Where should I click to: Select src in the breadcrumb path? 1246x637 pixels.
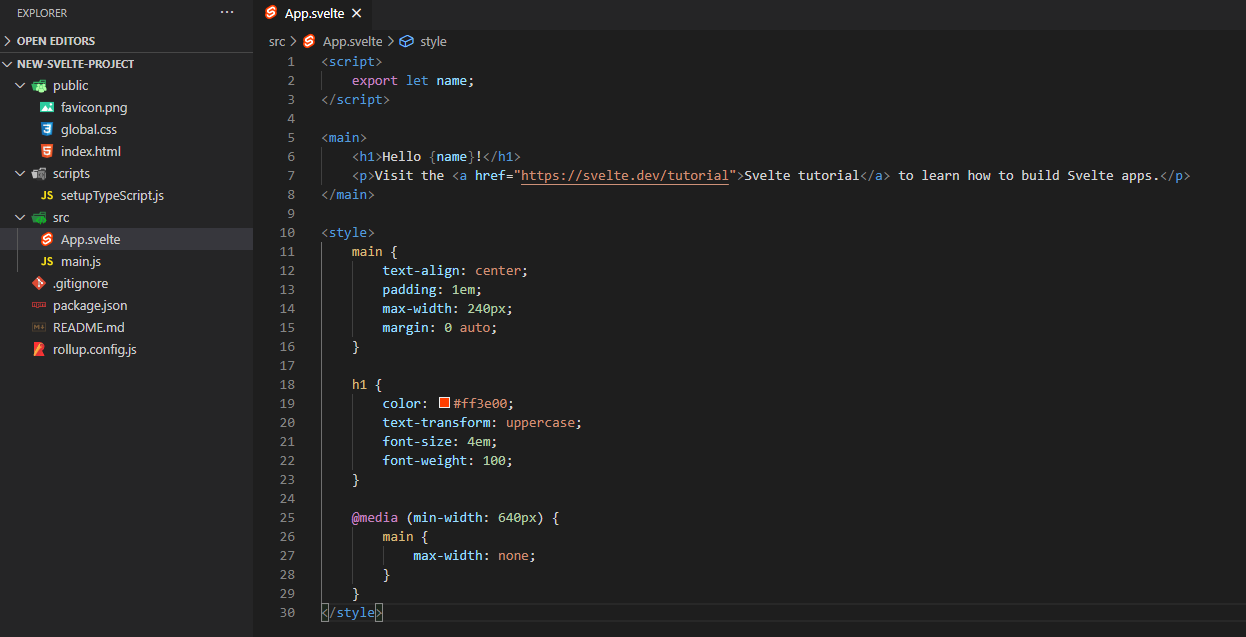(277, 41)
